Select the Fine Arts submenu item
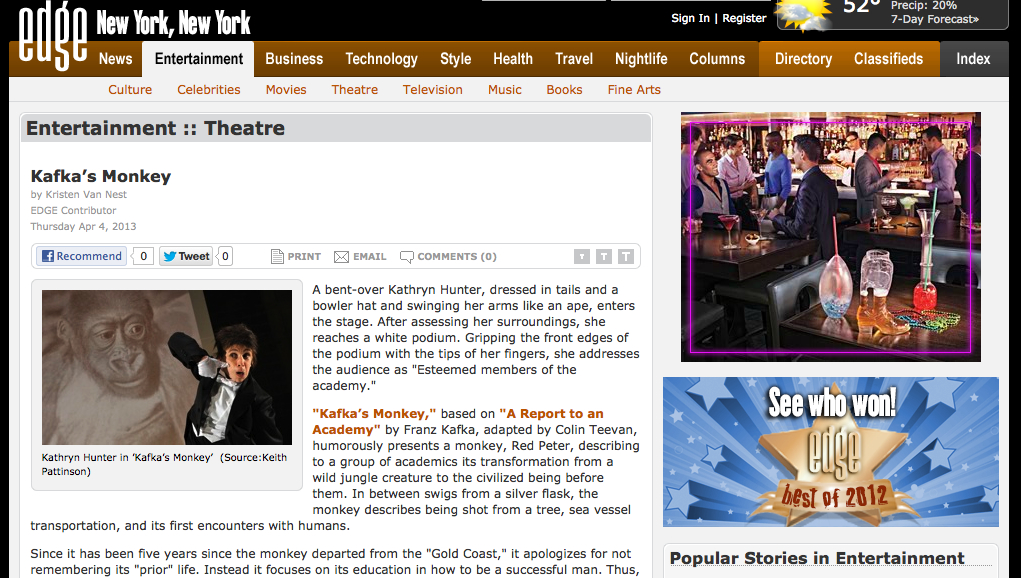 (x=634, y=90)
